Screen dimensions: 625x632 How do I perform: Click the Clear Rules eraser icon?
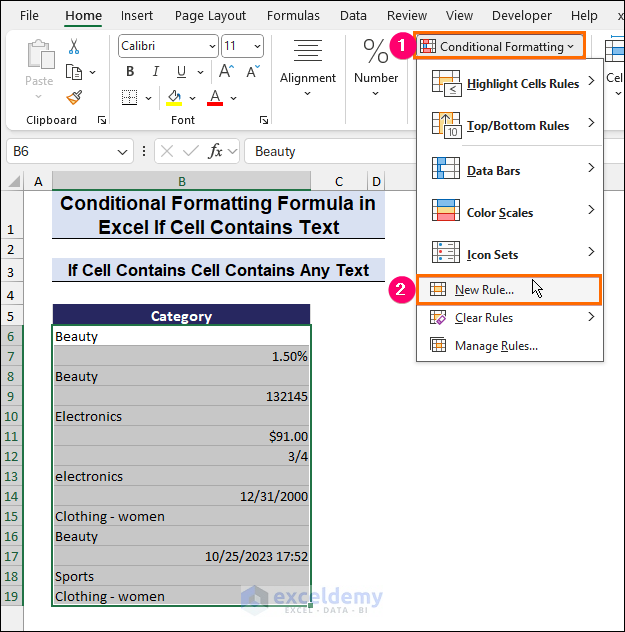tap(438, 317)
